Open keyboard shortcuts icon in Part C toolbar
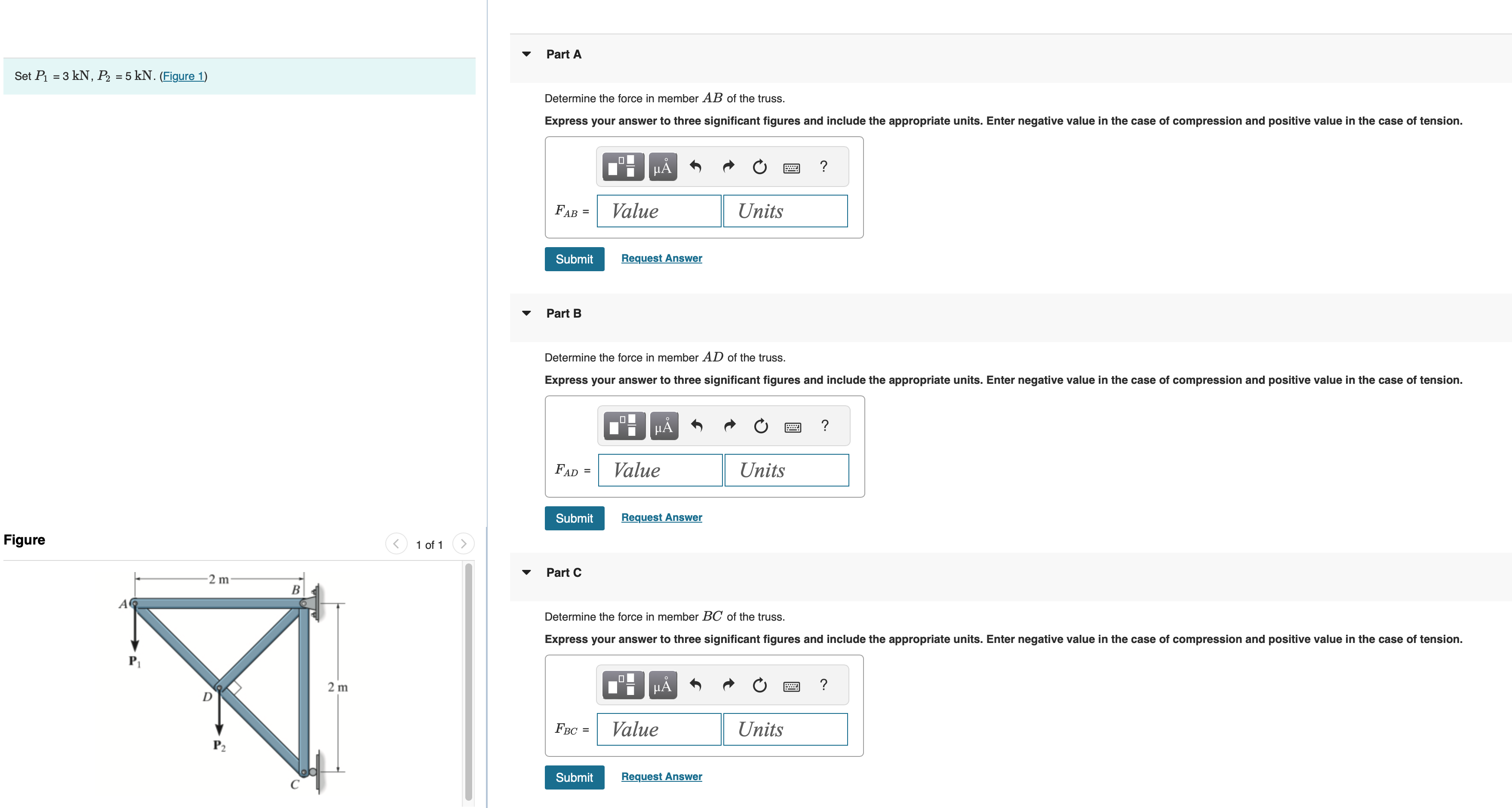Screen dimensions: 1512x808 coord(791,686)
